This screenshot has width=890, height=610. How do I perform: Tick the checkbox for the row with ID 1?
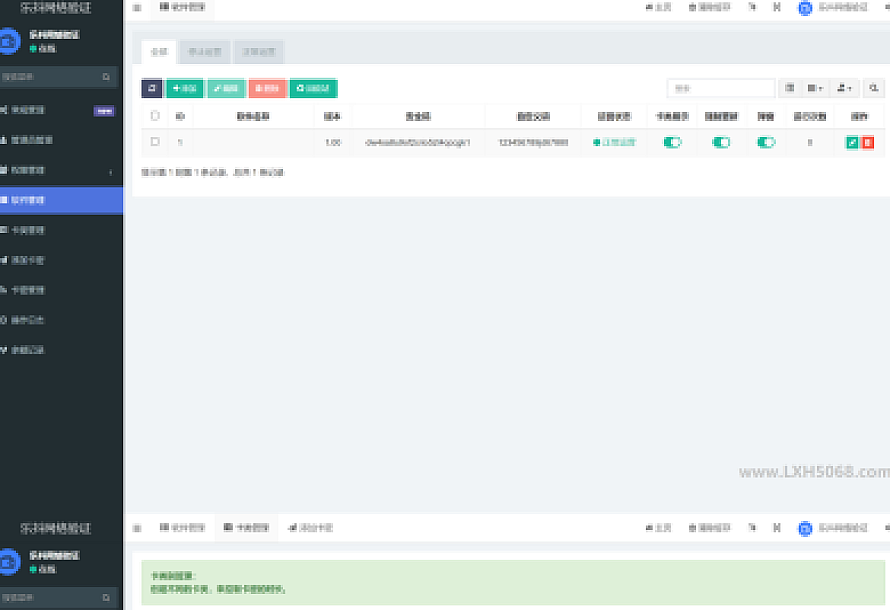point(155,142)
